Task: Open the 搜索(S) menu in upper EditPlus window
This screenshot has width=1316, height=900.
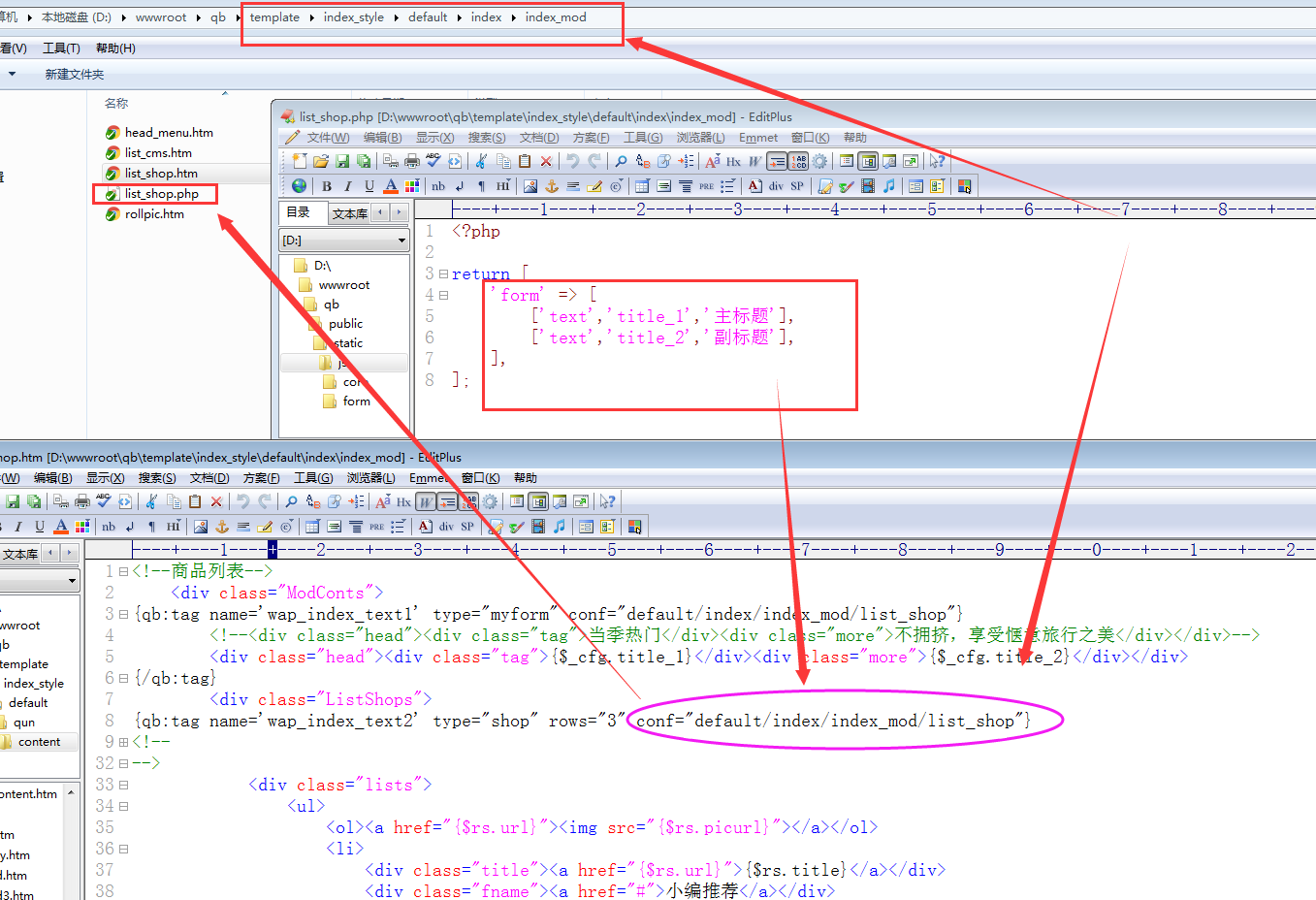Action: 486,138
